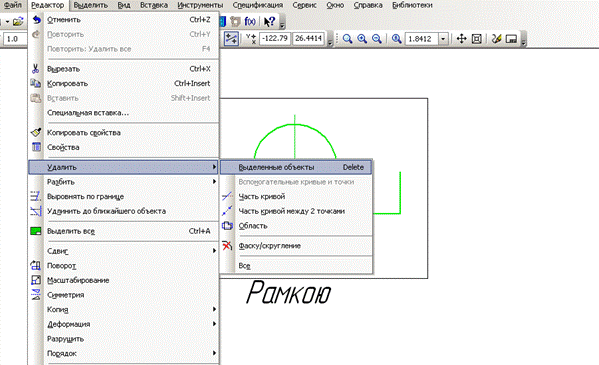Open the f(x) variables tool
The width and height of the screenshot is (599, 365).
250,21
